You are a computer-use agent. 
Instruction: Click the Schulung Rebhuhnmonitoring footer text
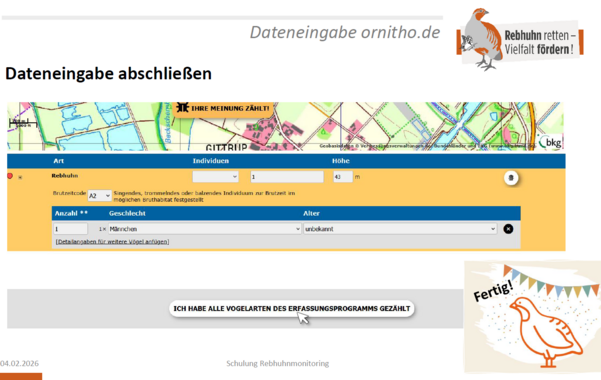pyautogui.click(x=278, y=363)
